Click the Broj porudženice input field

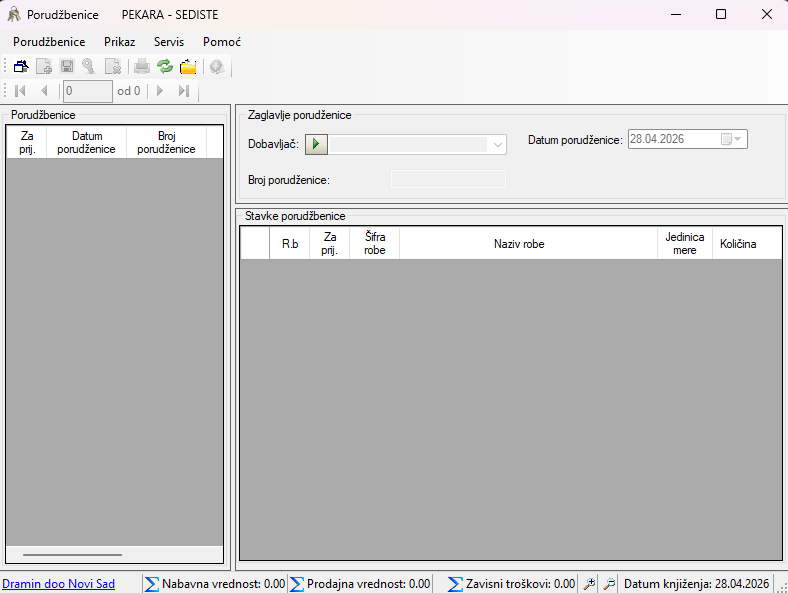(x=448, y=179)
